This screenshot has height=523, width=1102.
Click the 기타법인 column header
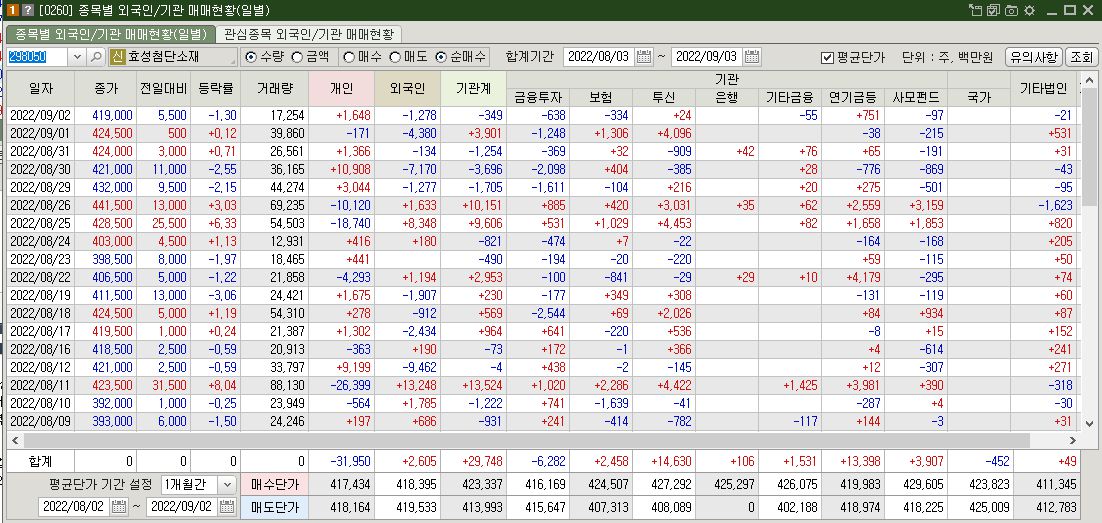[x=1043, y=89]
